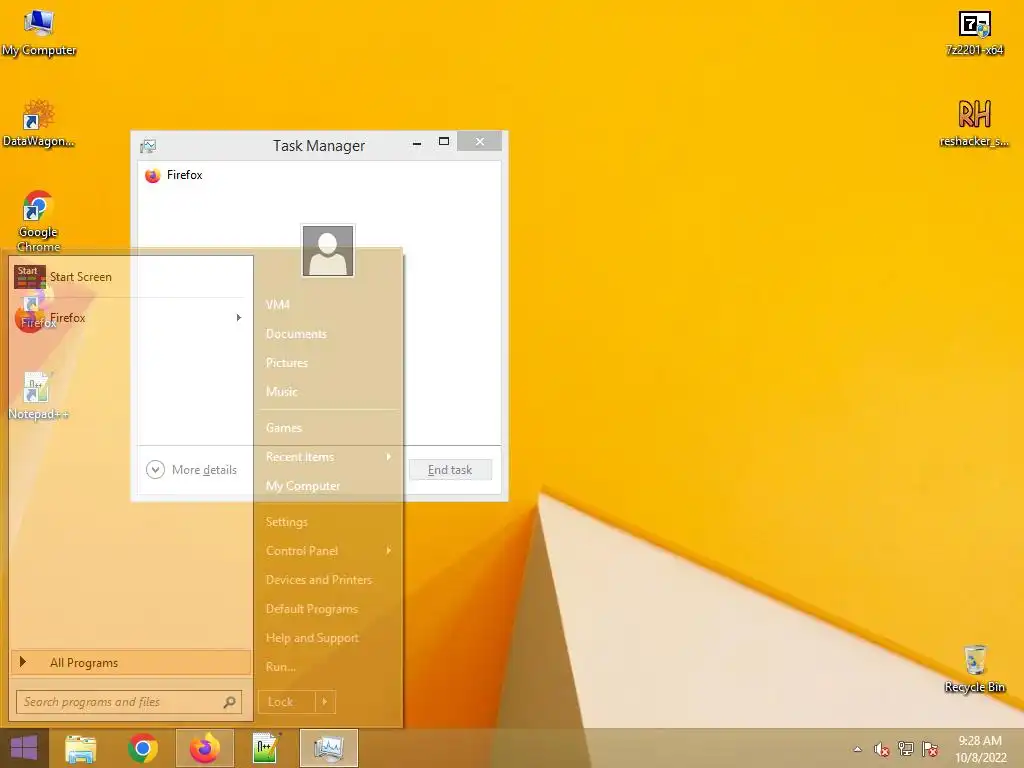
Task: Maximize the Task Manager window
Action: point(443,142)
